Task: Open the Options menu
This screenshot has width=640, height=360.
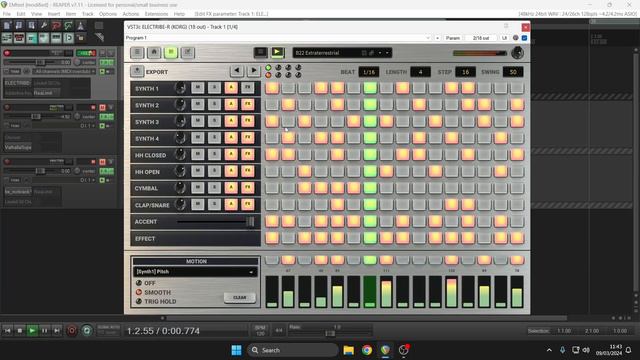Action: click(x=108, y=14)
